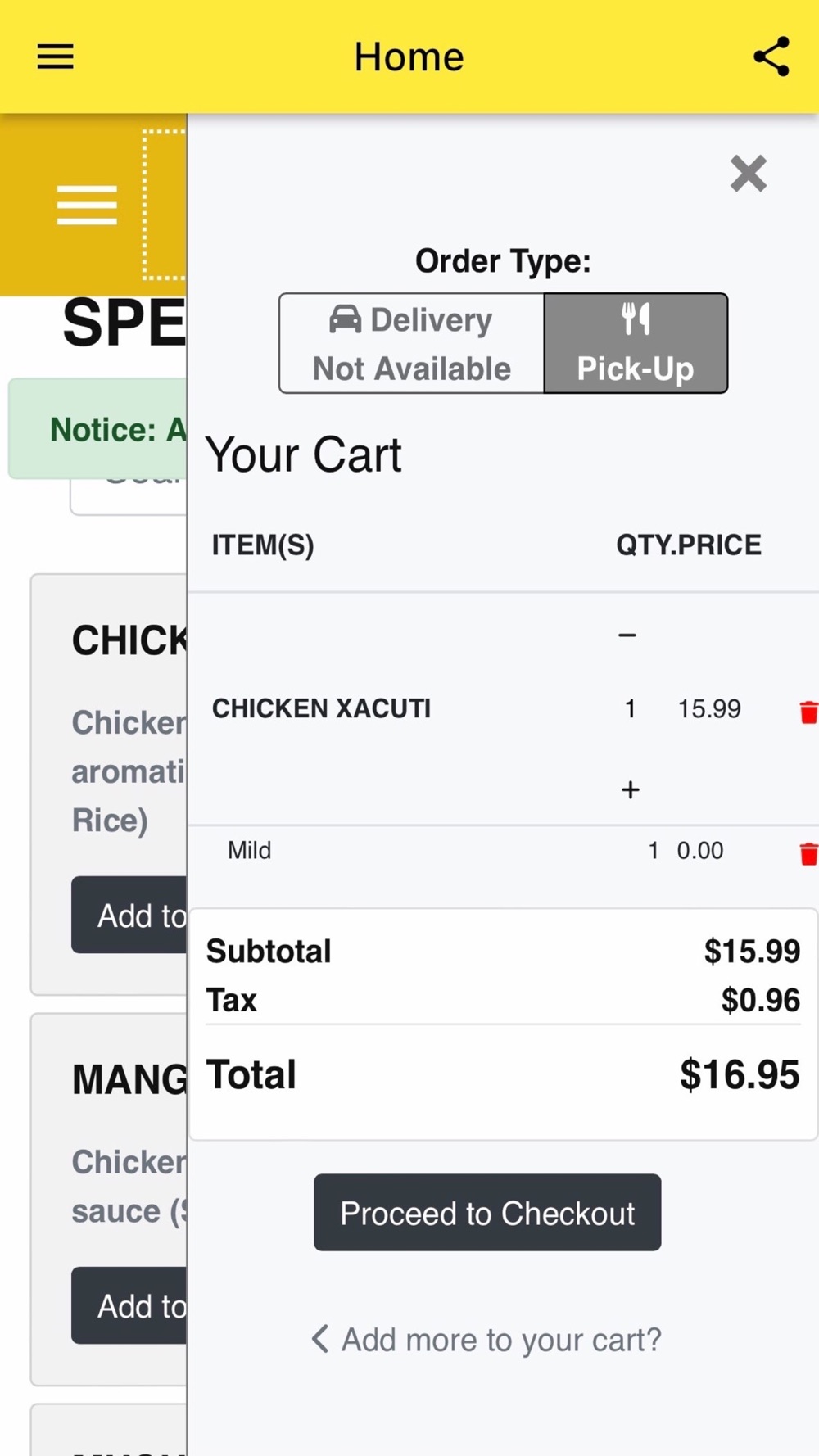Click Proceed to Checkout
Screen dimensions: 819x1456
(487, 1213)
